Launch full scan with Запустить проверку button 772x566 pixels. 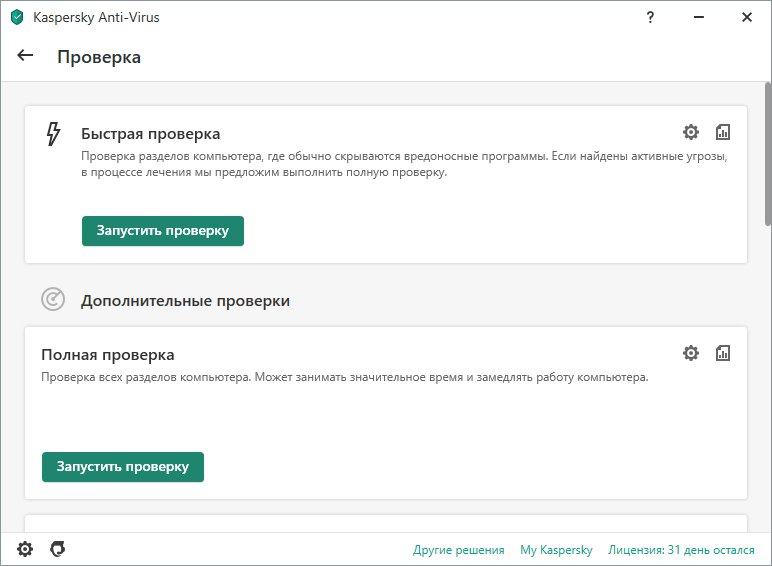123,467
